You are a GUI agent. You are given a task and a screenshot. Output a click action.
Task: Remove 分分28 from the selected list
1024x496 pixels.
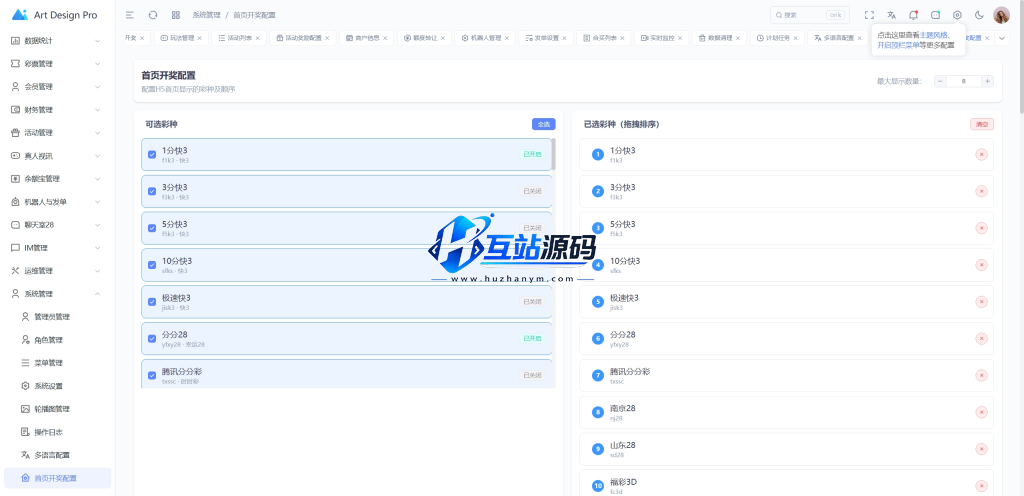click(x=982, y=339)
